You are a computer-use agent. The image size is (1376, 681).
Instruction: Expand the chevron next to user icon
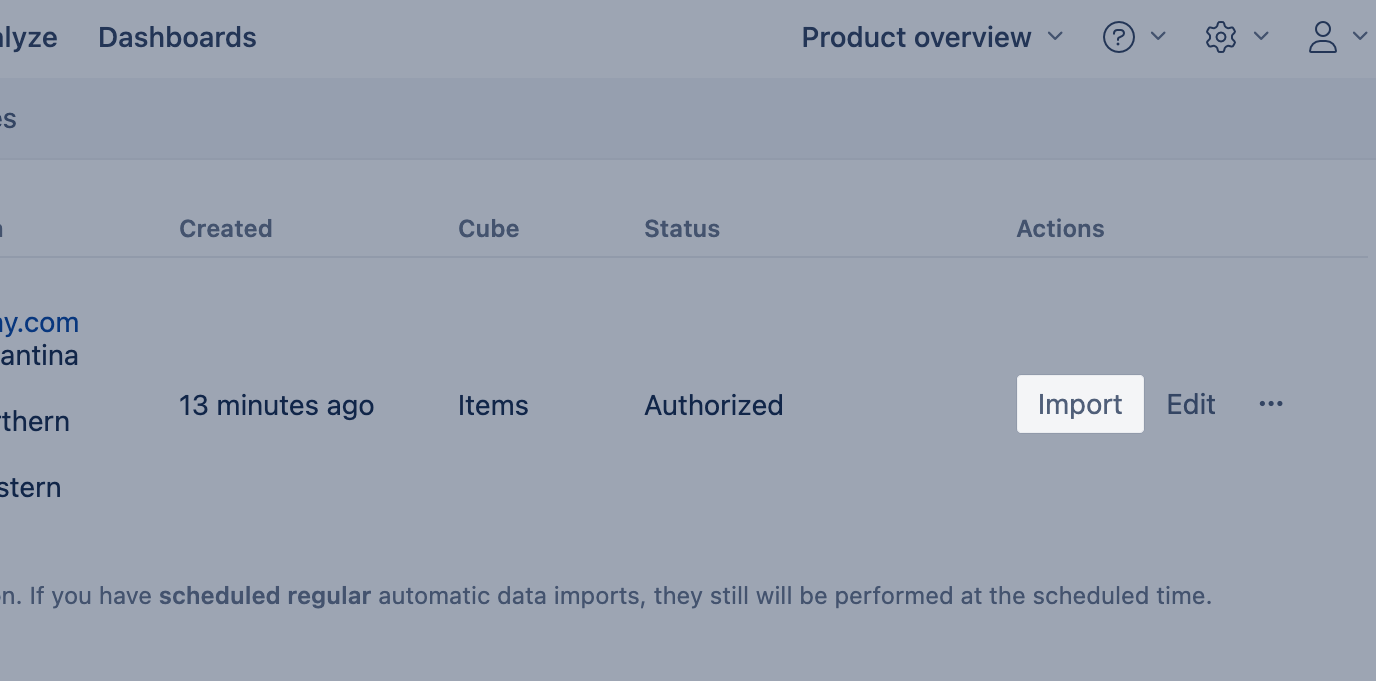click(1359, 37)
